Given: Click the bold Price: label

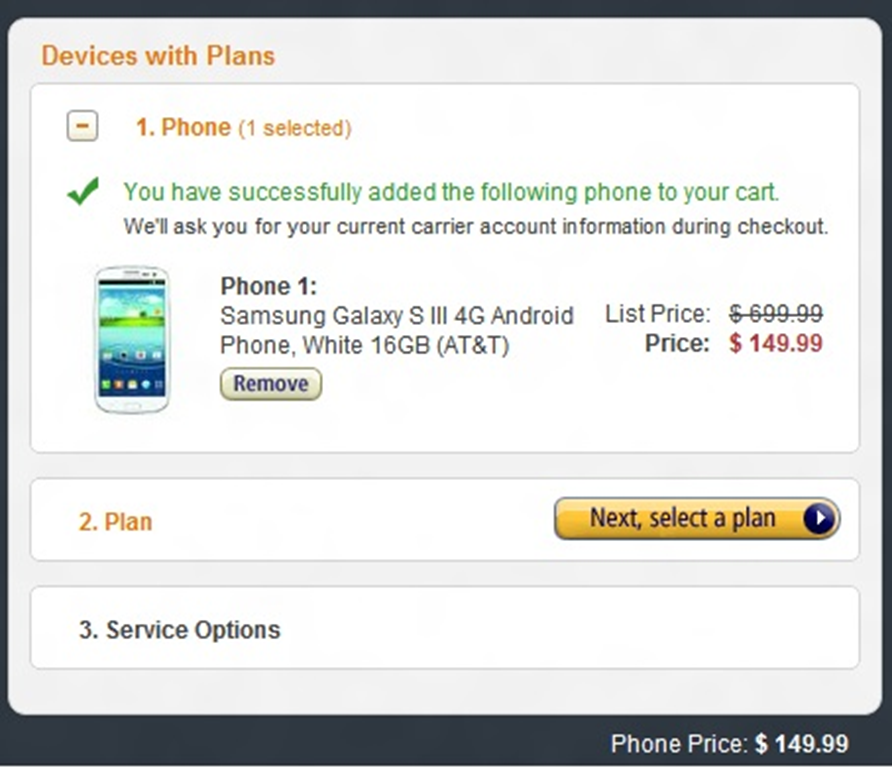Looking at the screenshot, I should coord(678,344).
